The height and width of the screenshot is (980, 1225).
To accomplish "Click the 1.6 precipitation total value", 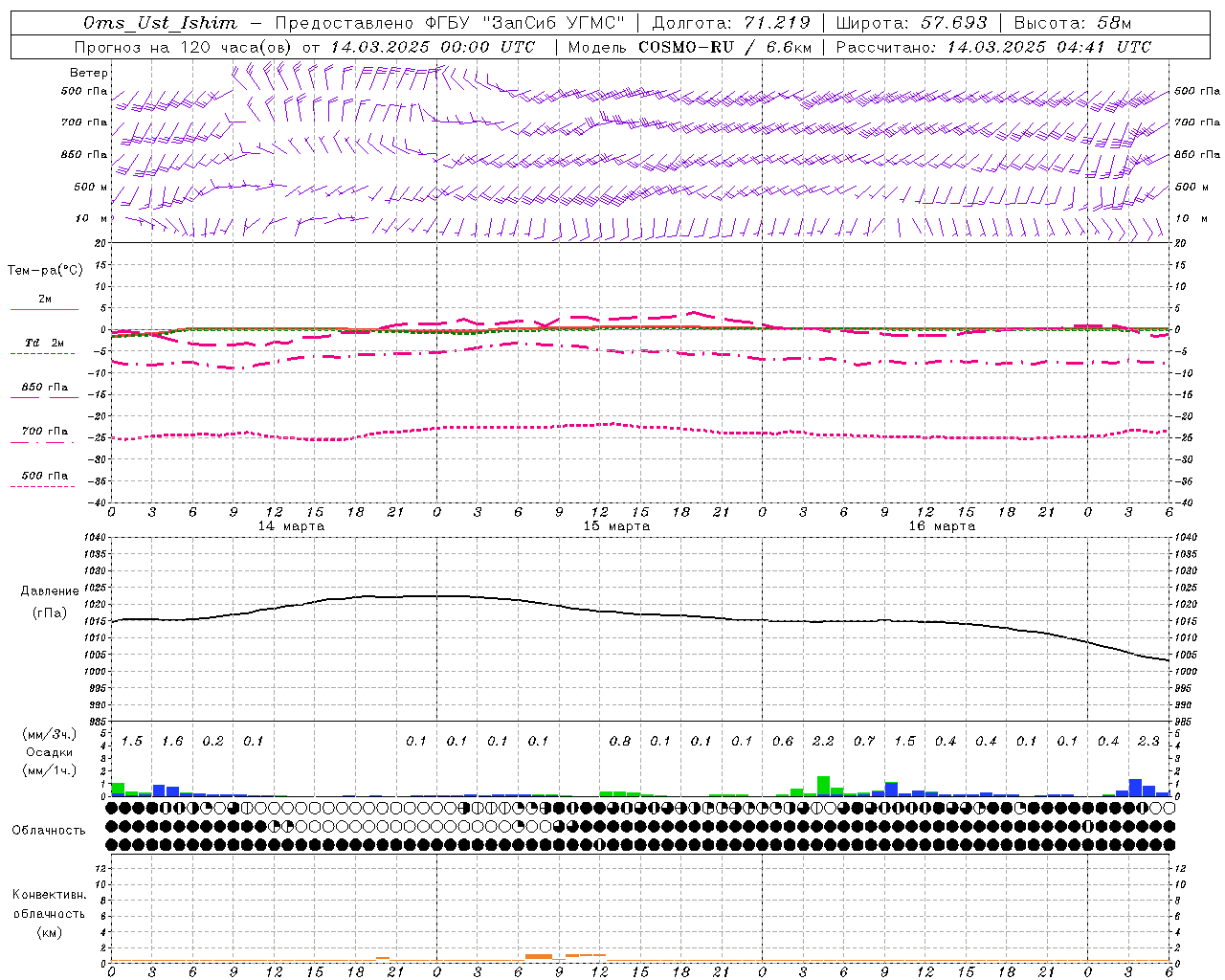I will [172, 742].
